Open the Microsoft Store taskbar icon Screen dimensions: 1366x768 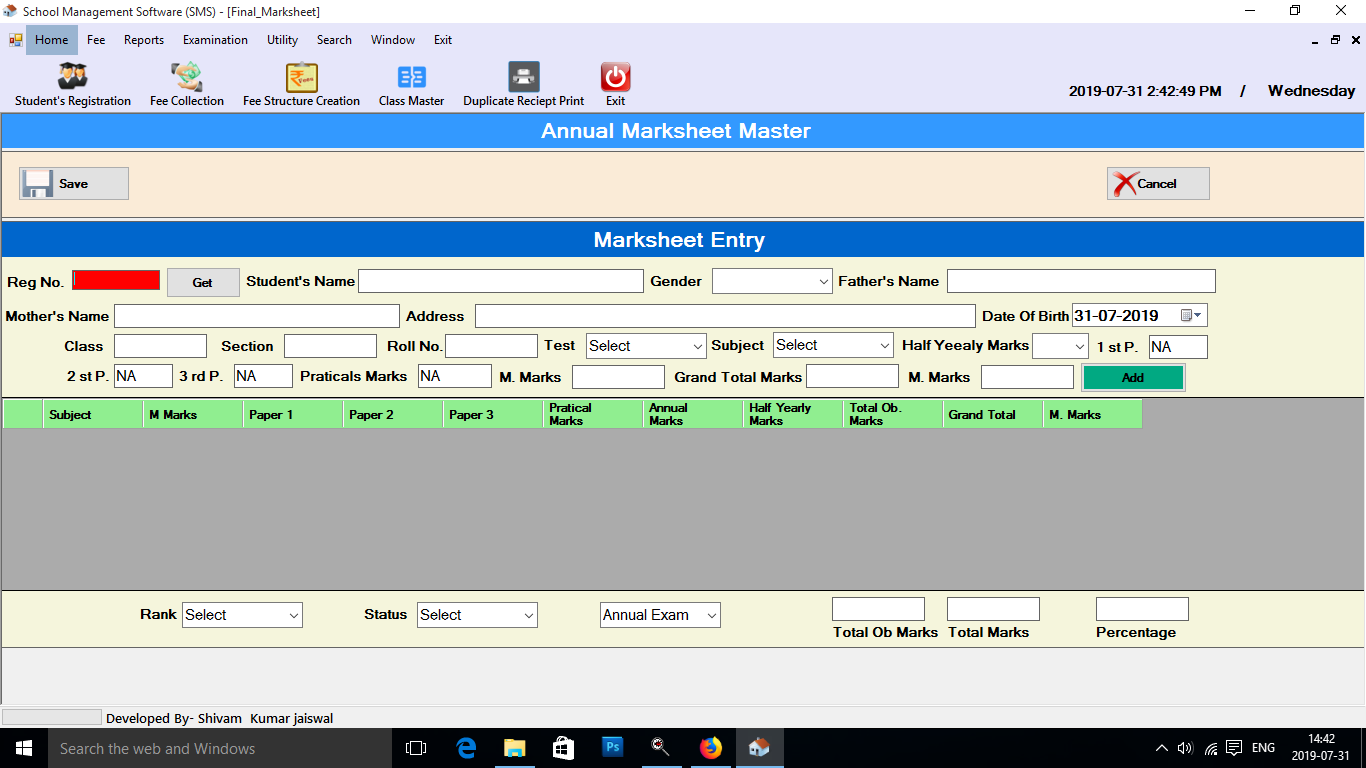[563, 748]
